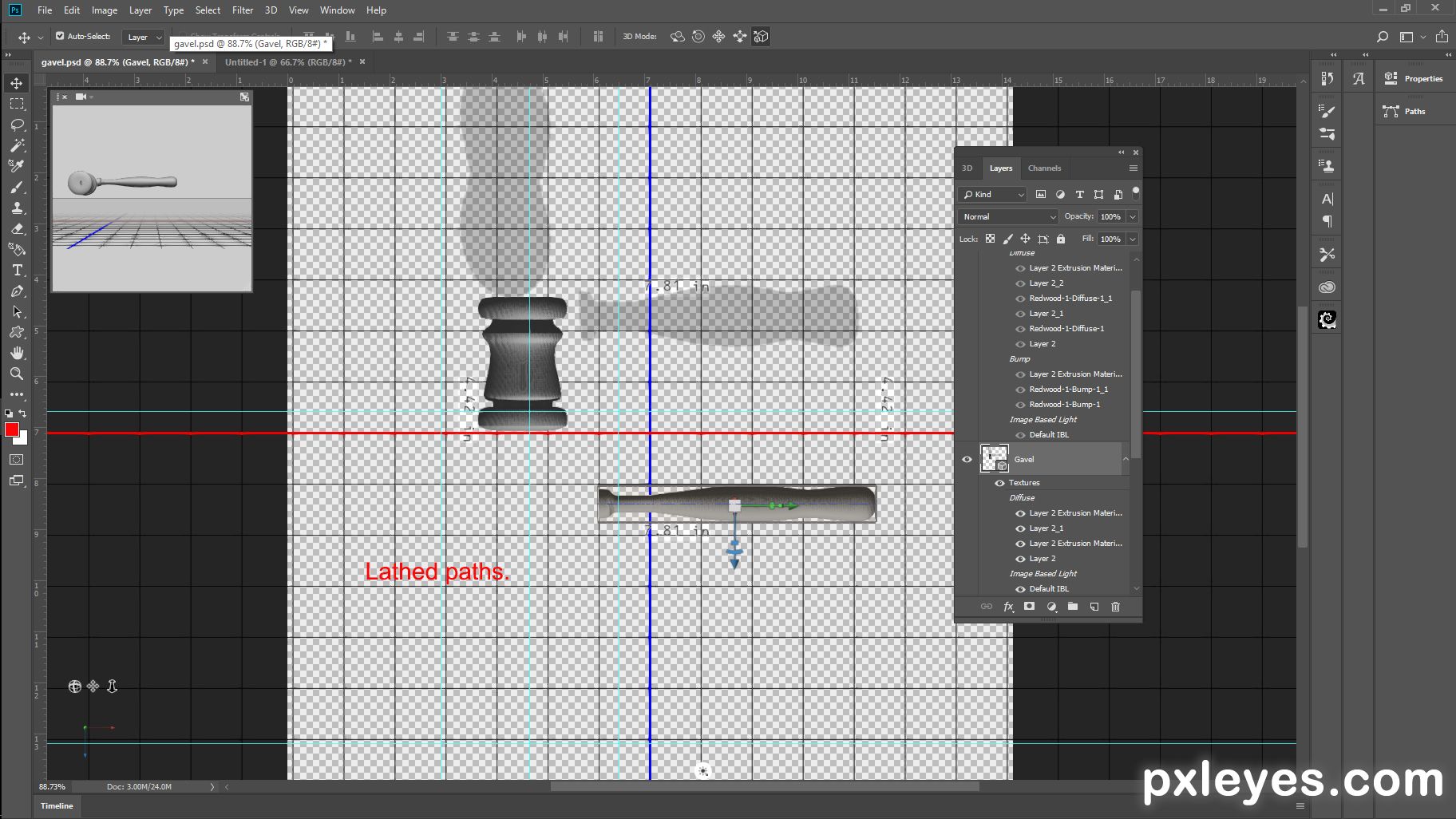The width and height of the screenshot is (1456, 819).
Task: Hide the Redwood-1-Bump-1_1 texture
Action: [x=1020, y=390]
